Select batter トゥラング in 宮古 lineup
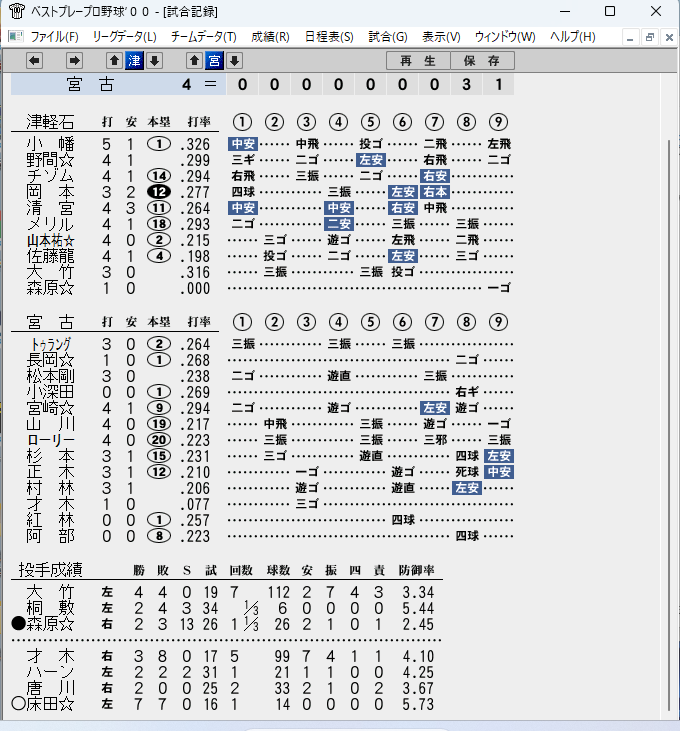This screenshot has height=731, width=680. (x=50, y=345)
